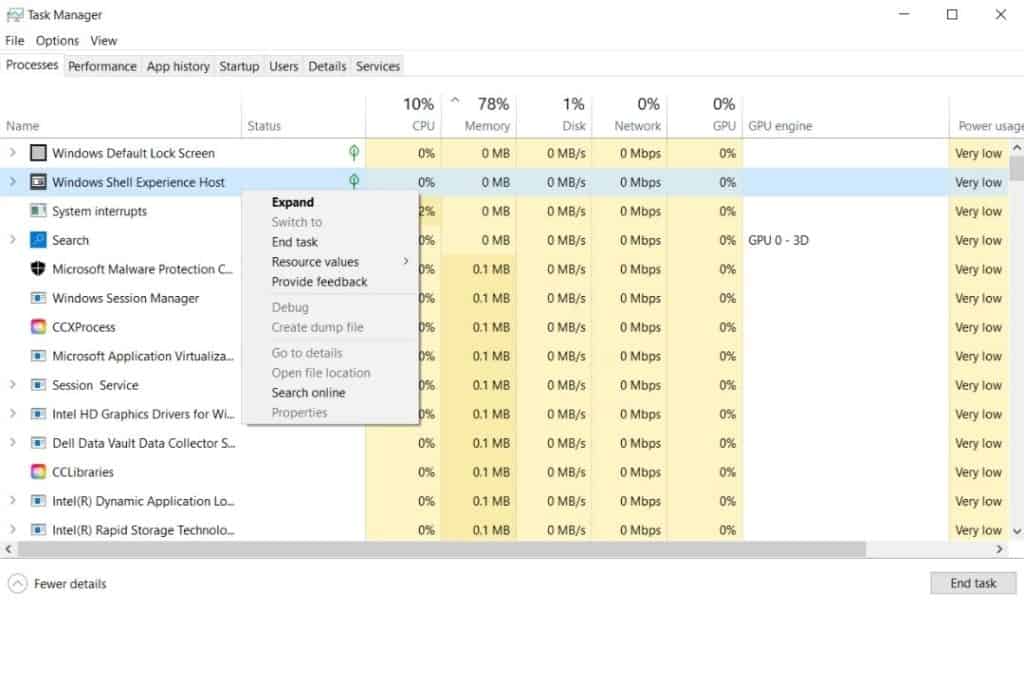Click the suspended leaf icon for Shell Experience Host
The image size is (1024, 683).
pyautogui.click(x=354, y=181)
